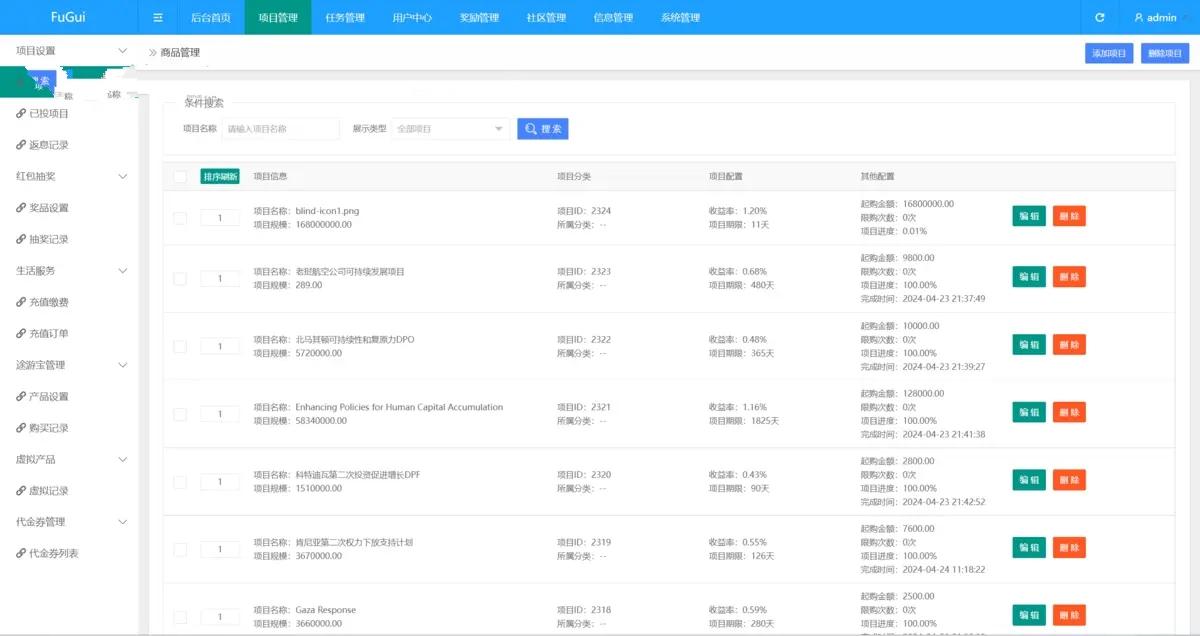The height and width of the screenshot is (636, 1200).
Task: Click the FuGui logo text
Action: click(67, 18)
